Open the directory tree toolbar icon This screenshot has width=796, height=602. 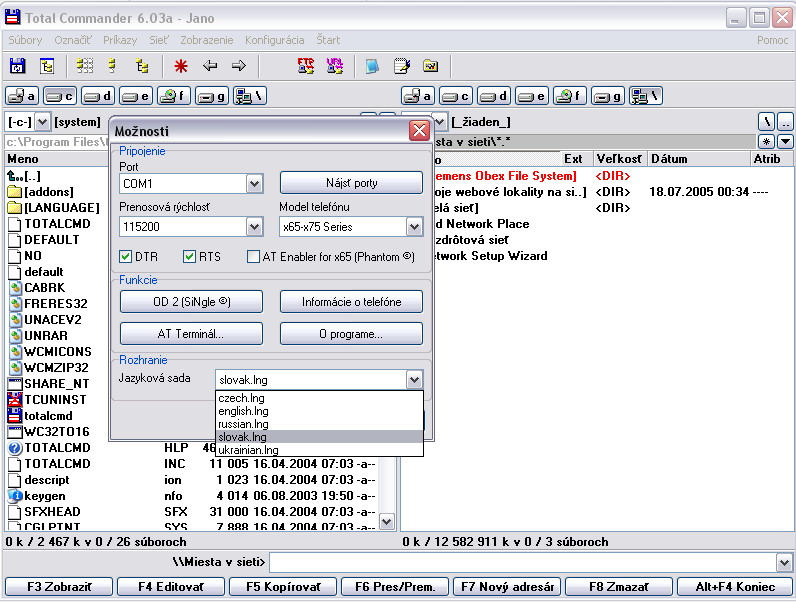47,66
